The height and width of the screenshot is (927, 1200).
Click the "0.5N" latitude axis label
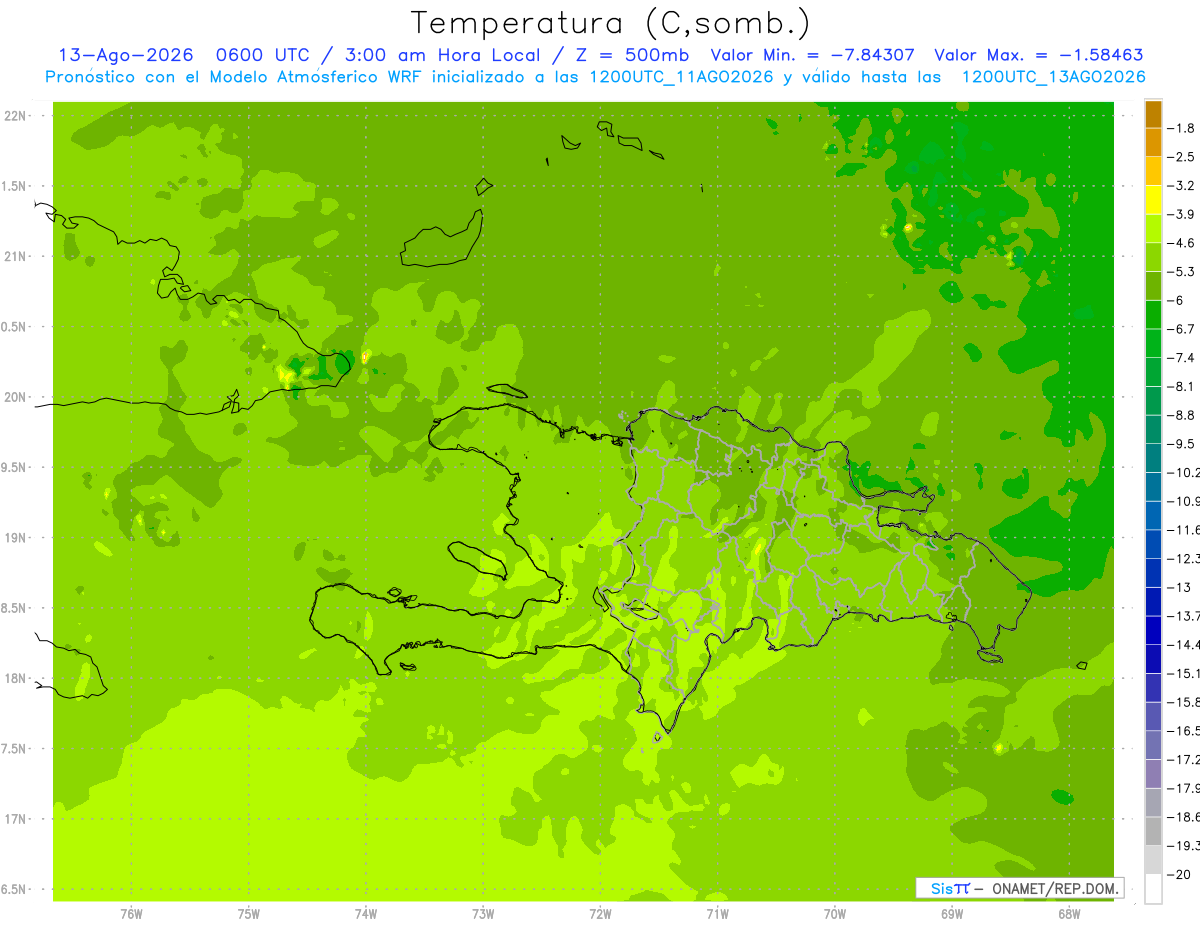[x=14, y=327]
